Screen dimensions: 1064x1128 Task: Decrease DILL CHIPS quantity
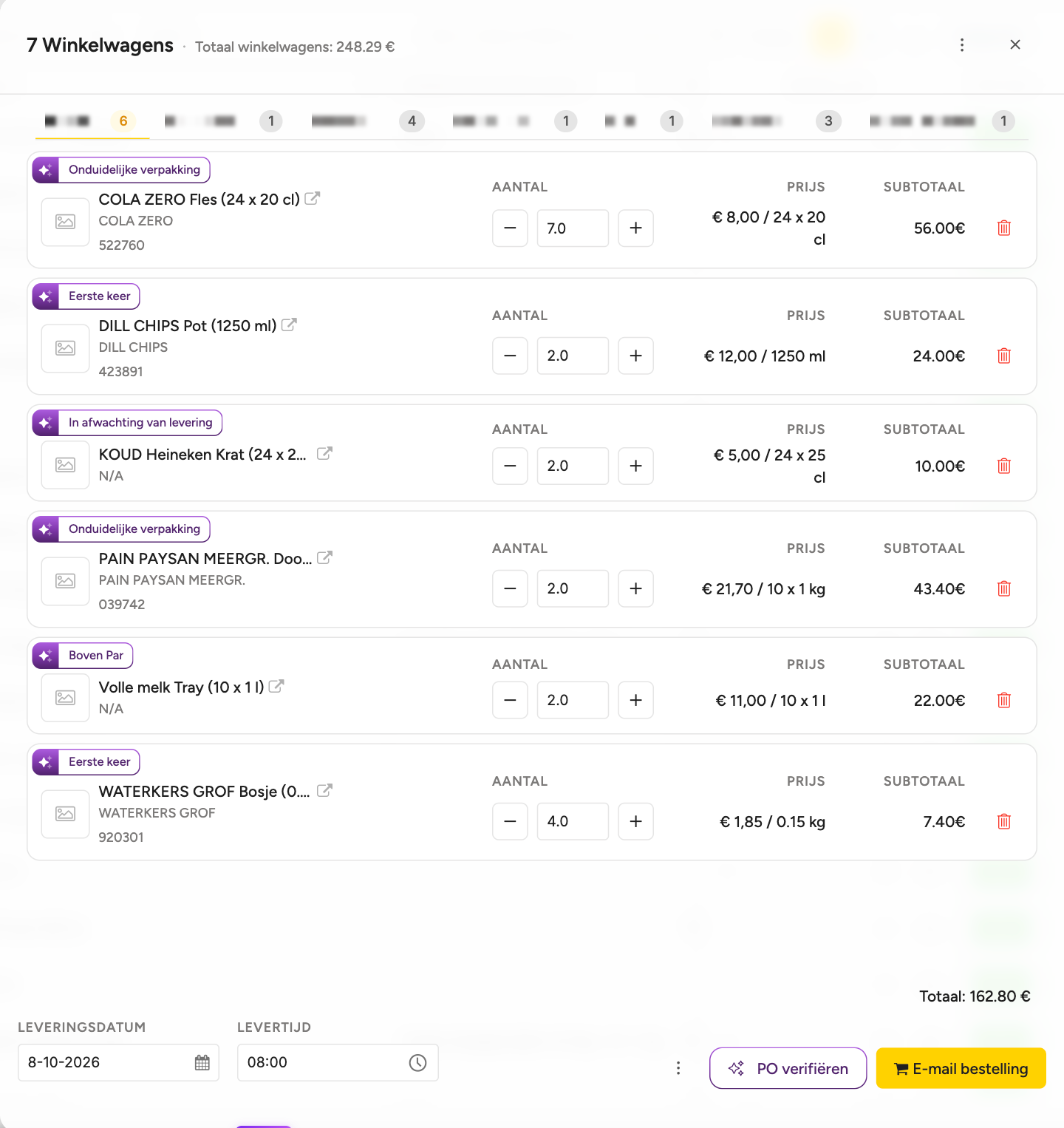(510, 355)
